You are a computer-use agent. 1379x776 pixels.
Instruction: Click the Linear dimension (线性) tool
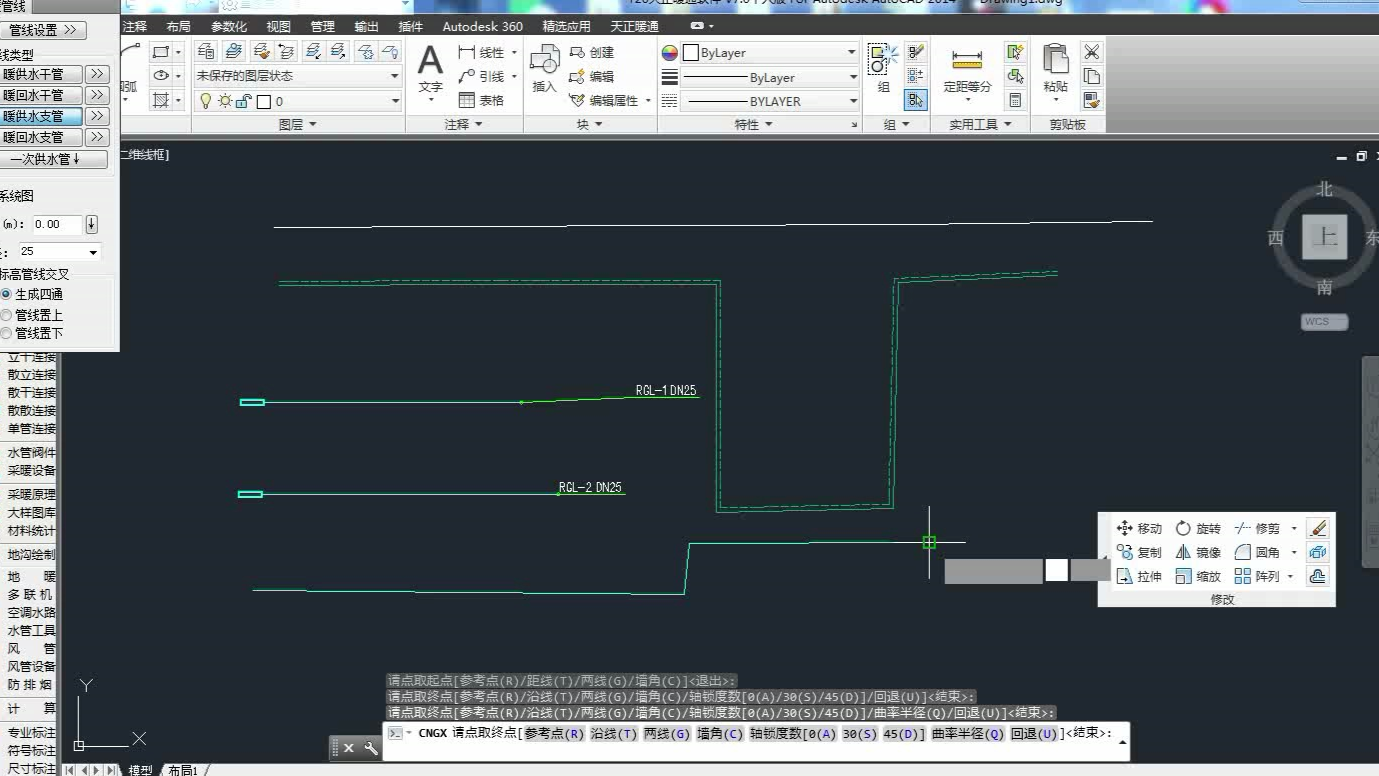(482, 52)
